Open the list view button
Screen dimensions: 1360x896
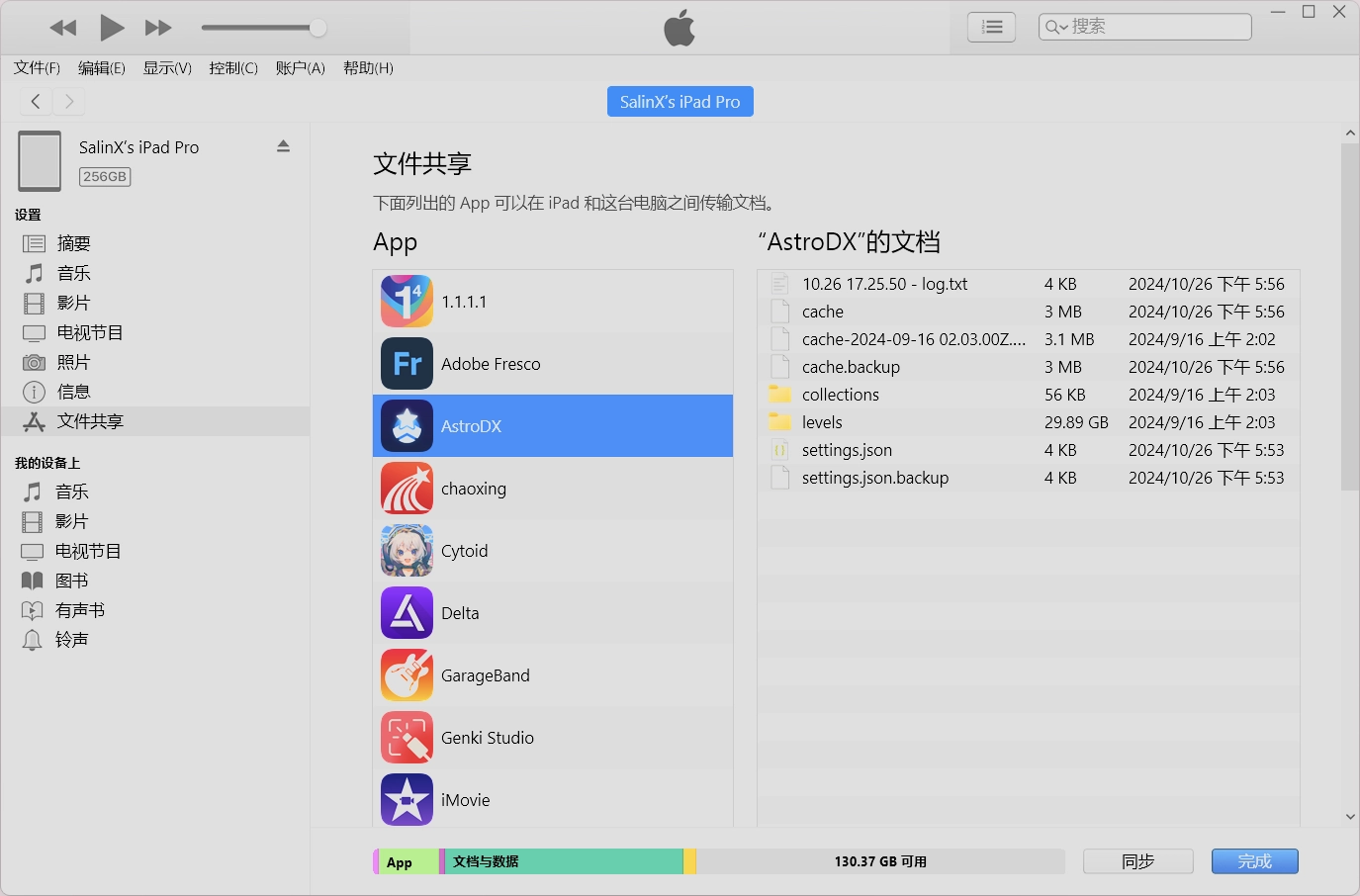991,27
